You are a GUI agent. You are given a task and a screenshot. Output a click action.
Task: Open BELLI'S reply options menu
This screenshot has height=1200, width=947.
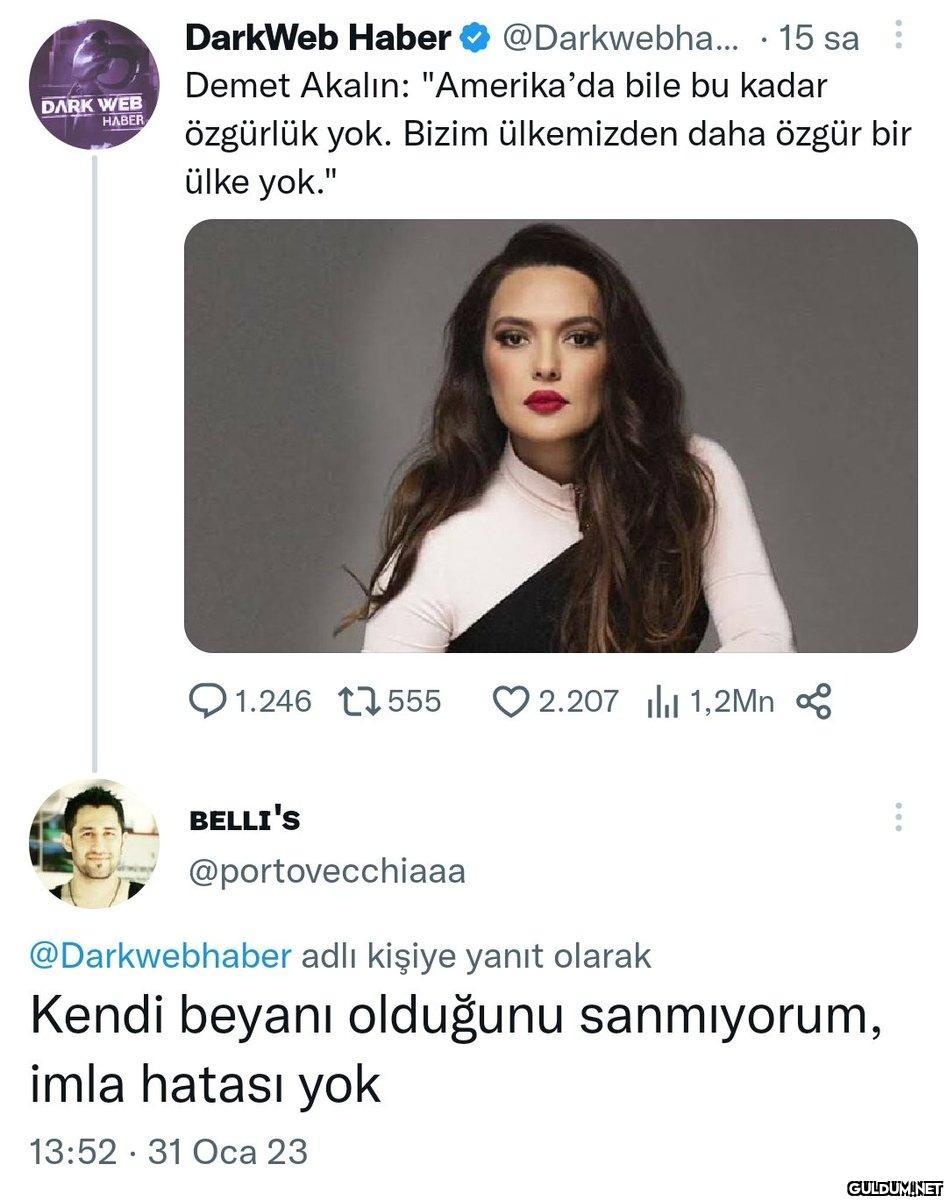pos(898,817)
